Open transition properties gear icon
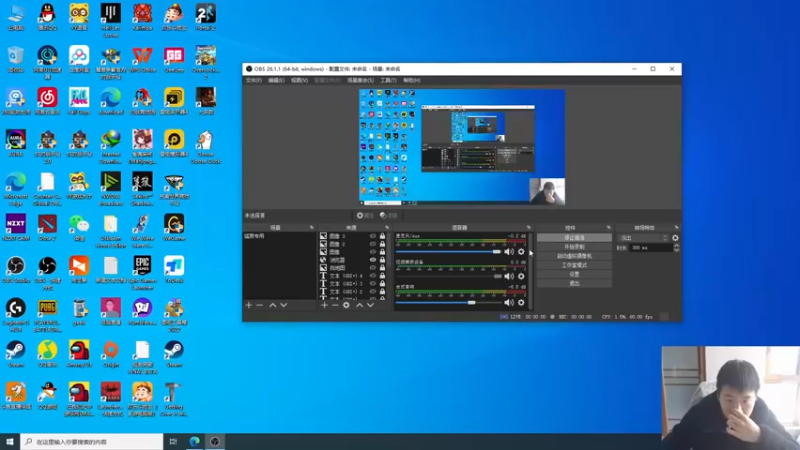The image size is (800, 450). pos(676,238)
